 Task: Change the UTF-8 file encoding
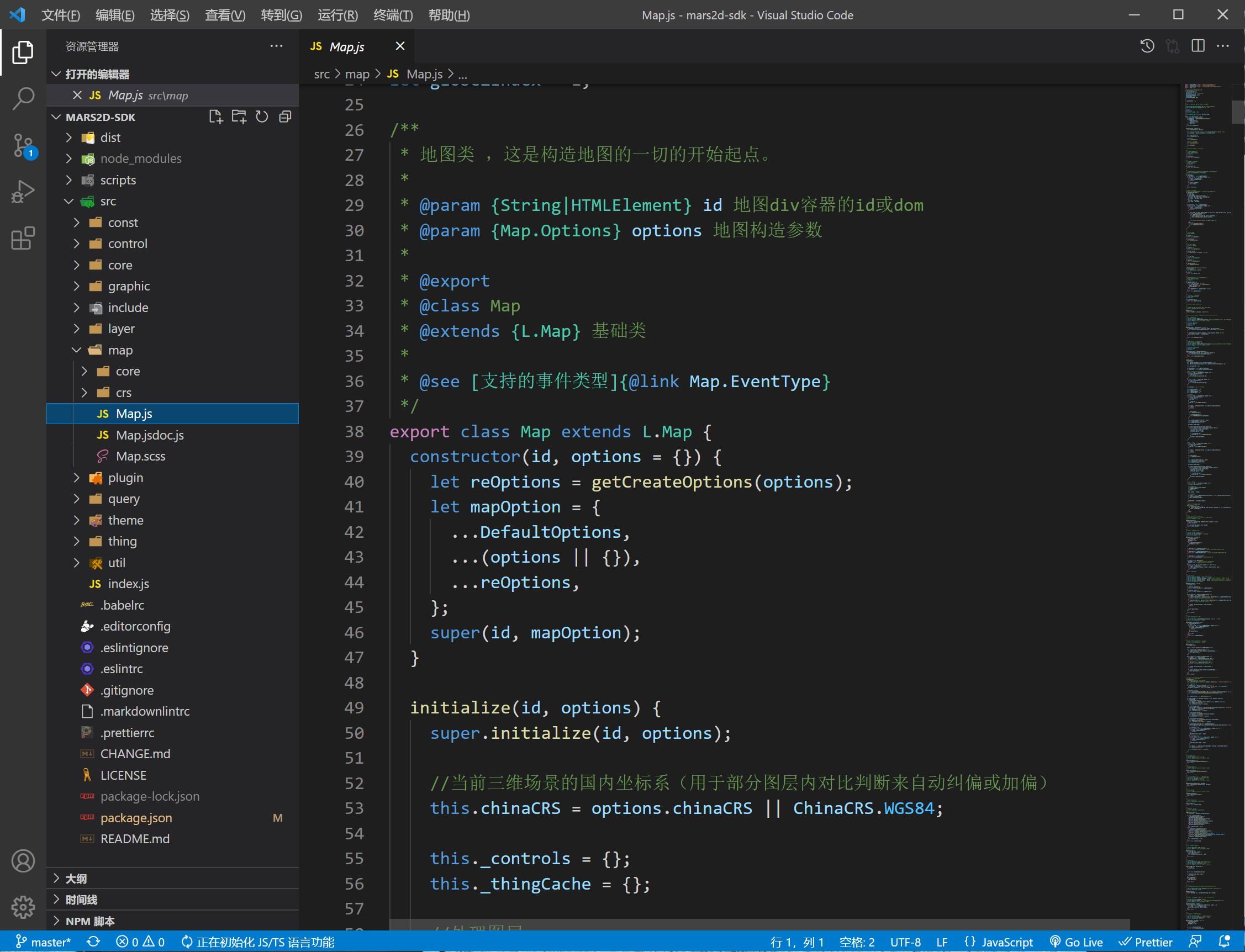click(905, 942)
